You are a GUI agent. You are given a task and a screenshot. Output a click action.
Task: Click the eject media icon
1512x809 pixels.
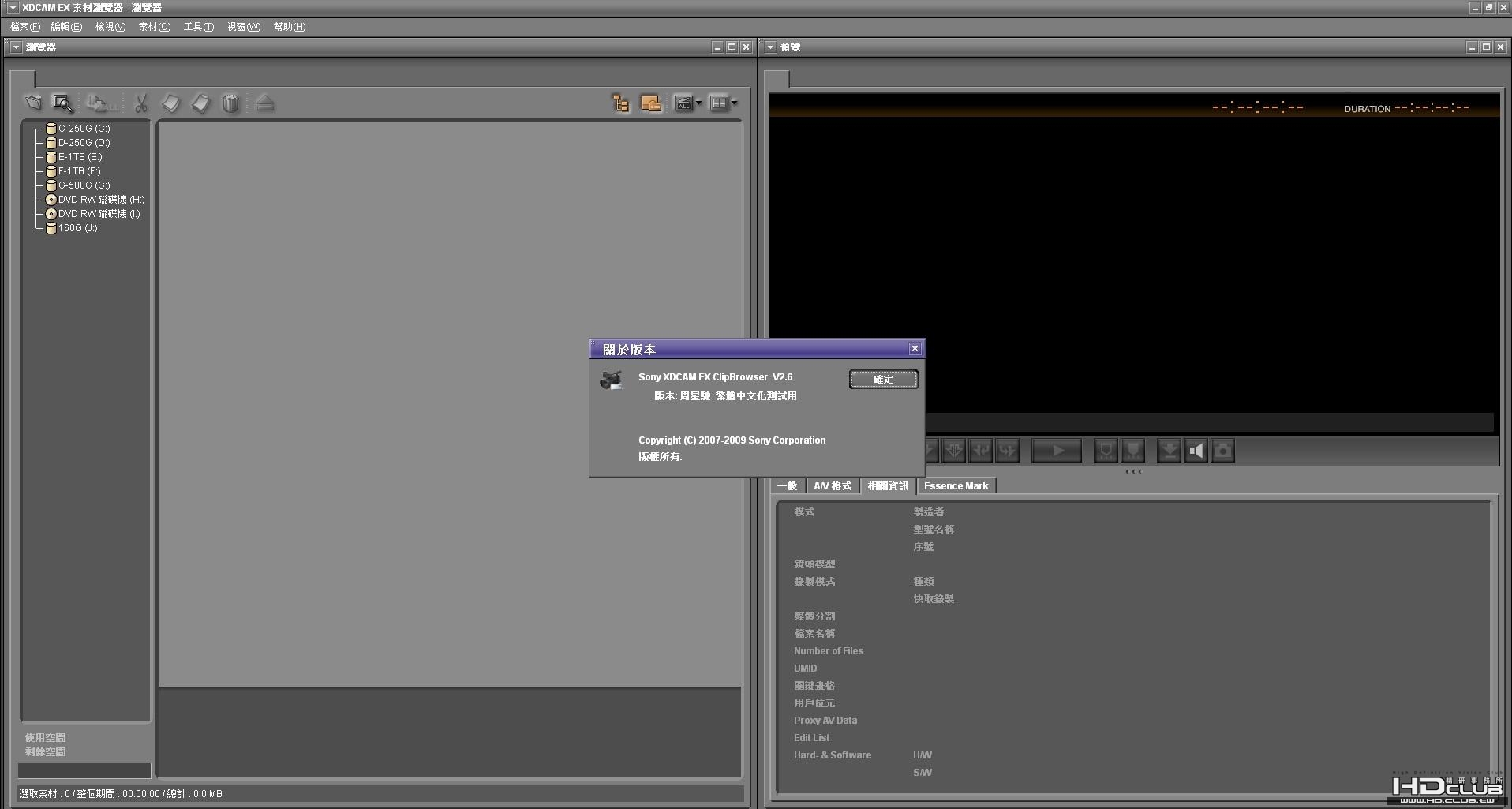coord(265,103)
